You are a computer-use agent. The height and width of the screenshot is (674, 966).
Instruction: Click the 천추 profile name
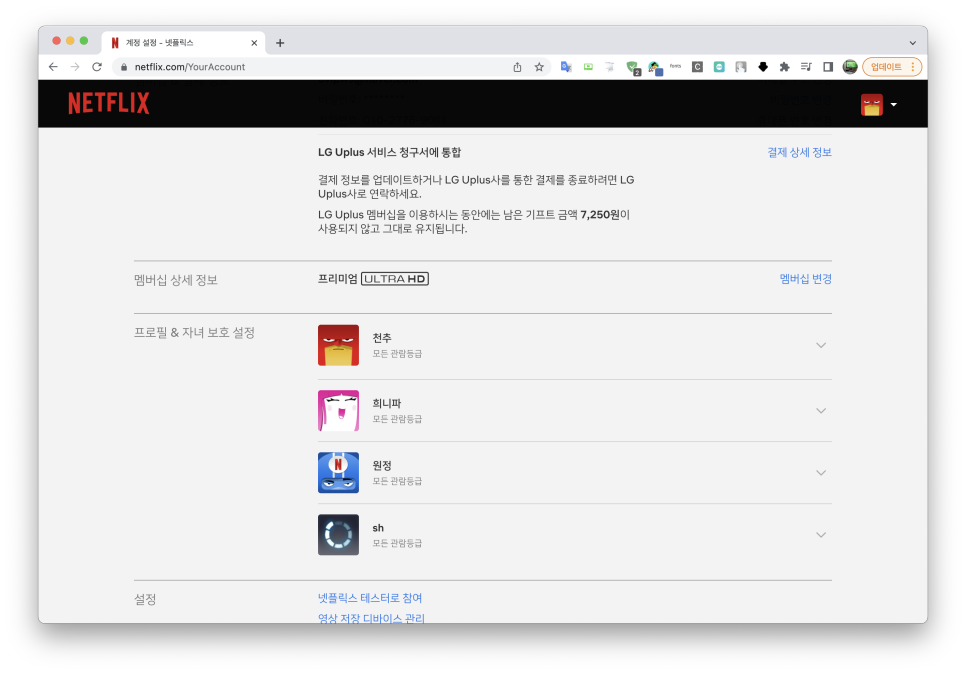point(382,338)
